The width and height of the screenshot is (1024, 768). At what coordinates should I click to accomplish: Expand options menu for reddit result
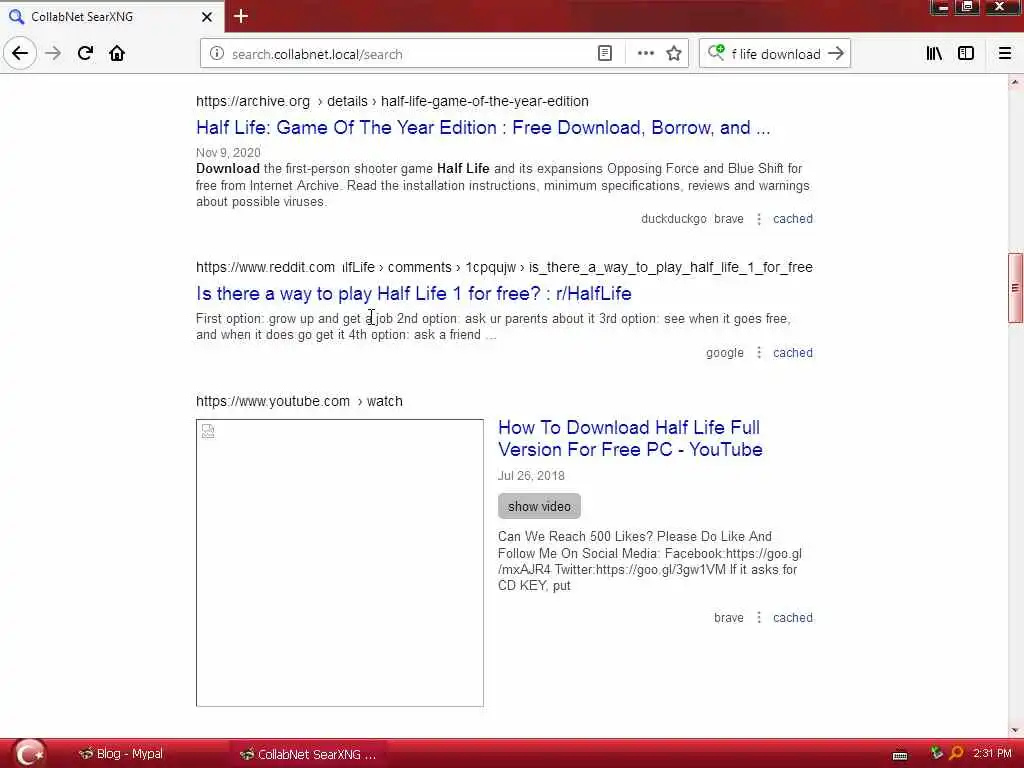point(759,353)
